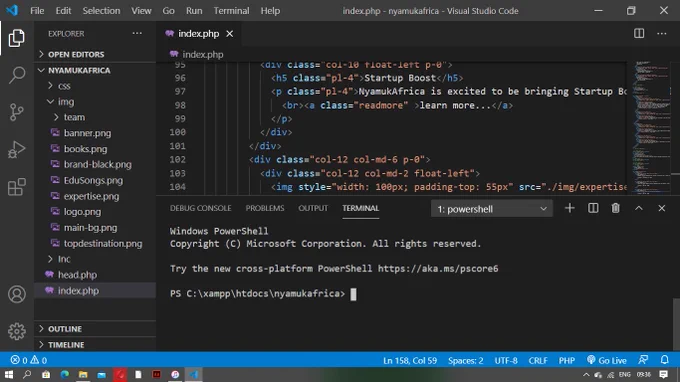The width and height of the screenshot is (680, 382).
Task: Select the Terminal panel tab
Action: [x=360, y=208]
